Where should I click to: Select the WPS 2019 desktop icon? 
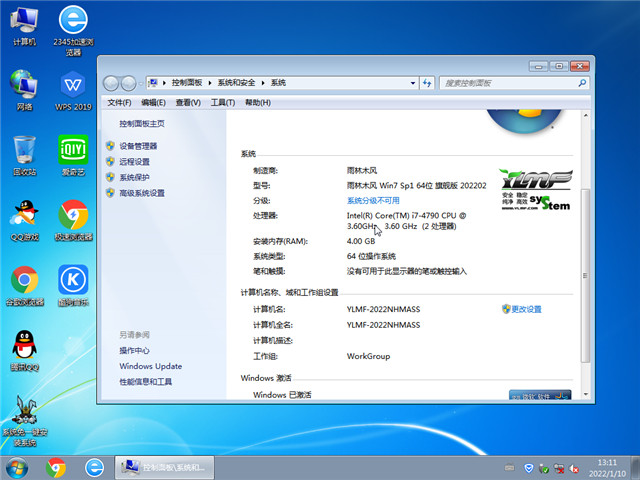click(x=73, y=91)
